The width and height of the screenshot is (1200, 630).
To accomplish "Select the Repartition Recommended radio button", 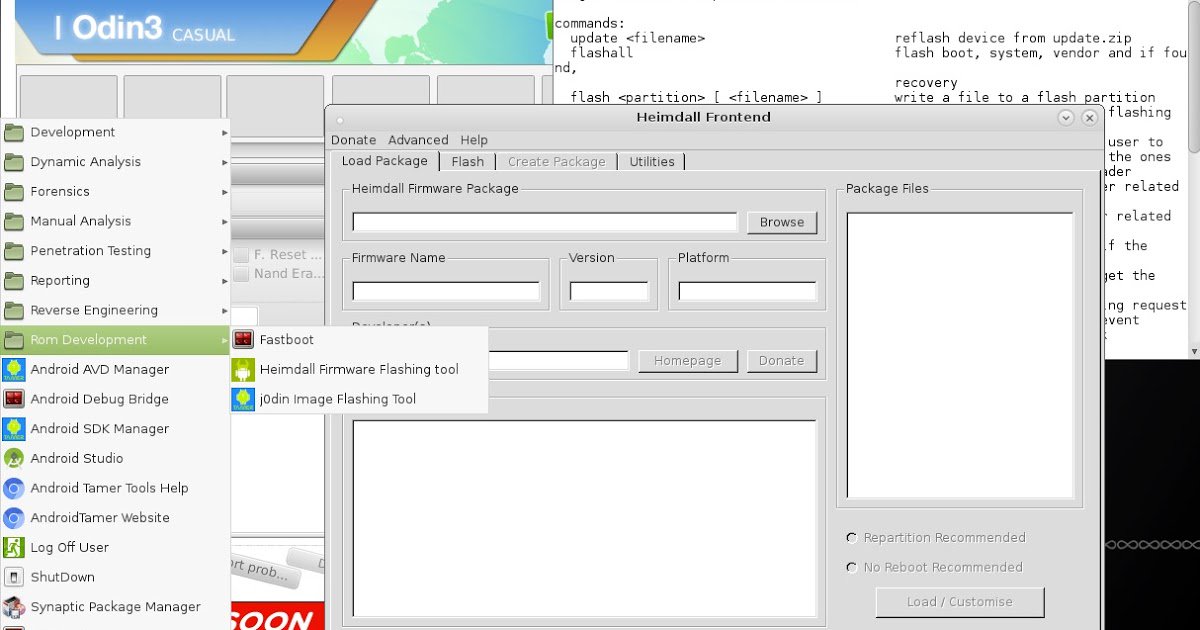I will [851, 537].
